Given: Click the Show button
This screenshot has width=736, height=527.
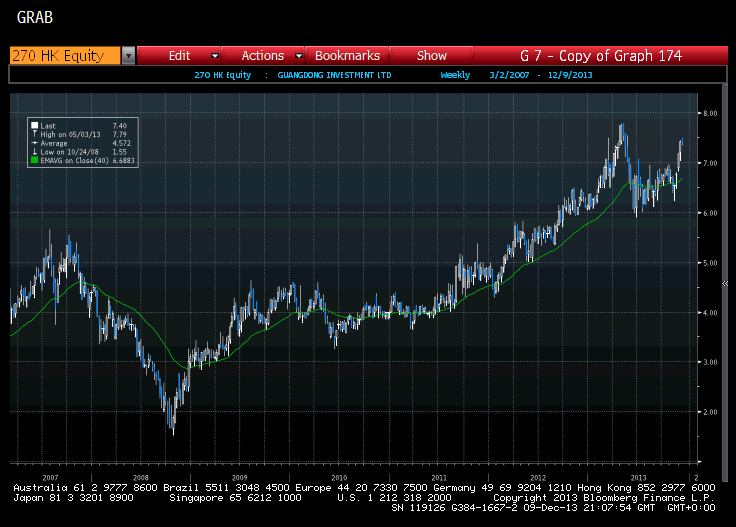Looking at the screenshot, I should coord(432,56).
